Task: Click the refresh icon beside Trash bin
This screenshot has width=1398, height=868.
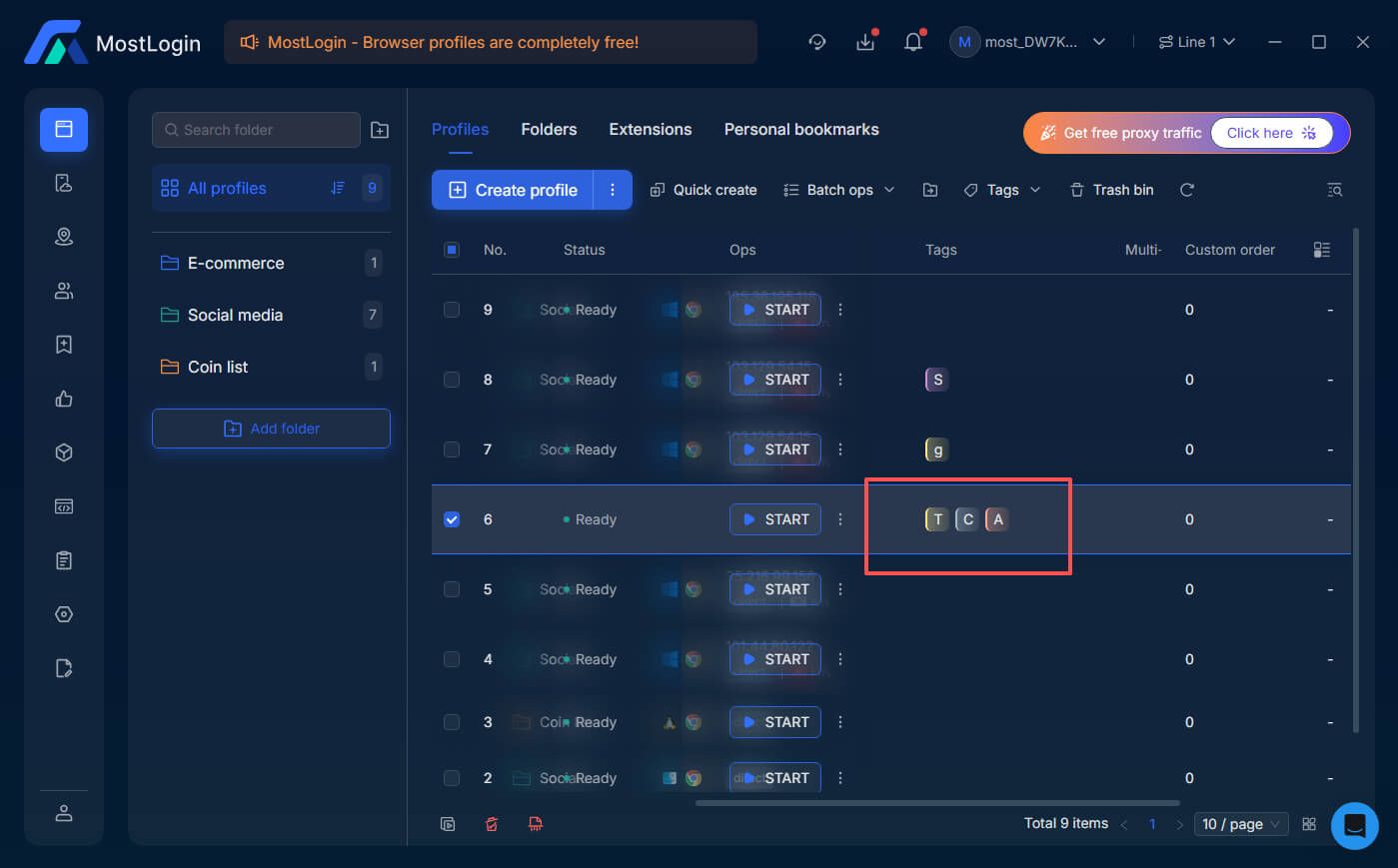Action: [1186, 189]
